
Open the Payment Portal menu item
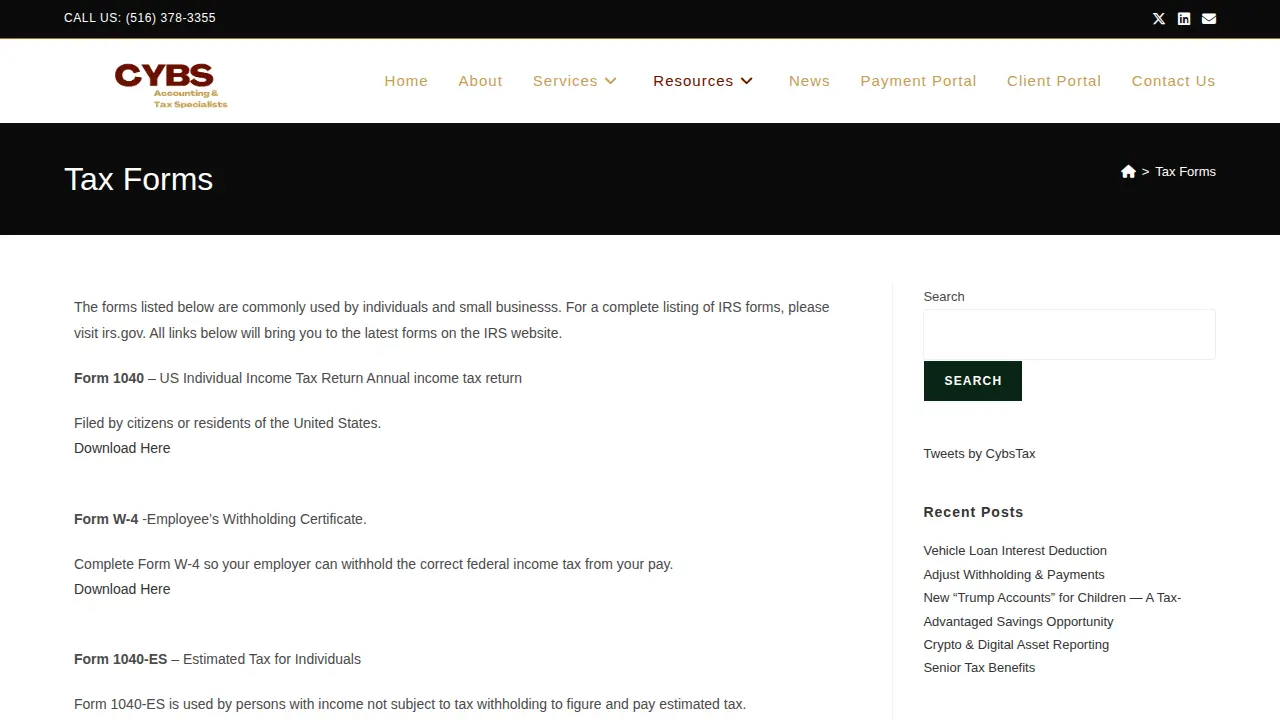pos(918,81)
